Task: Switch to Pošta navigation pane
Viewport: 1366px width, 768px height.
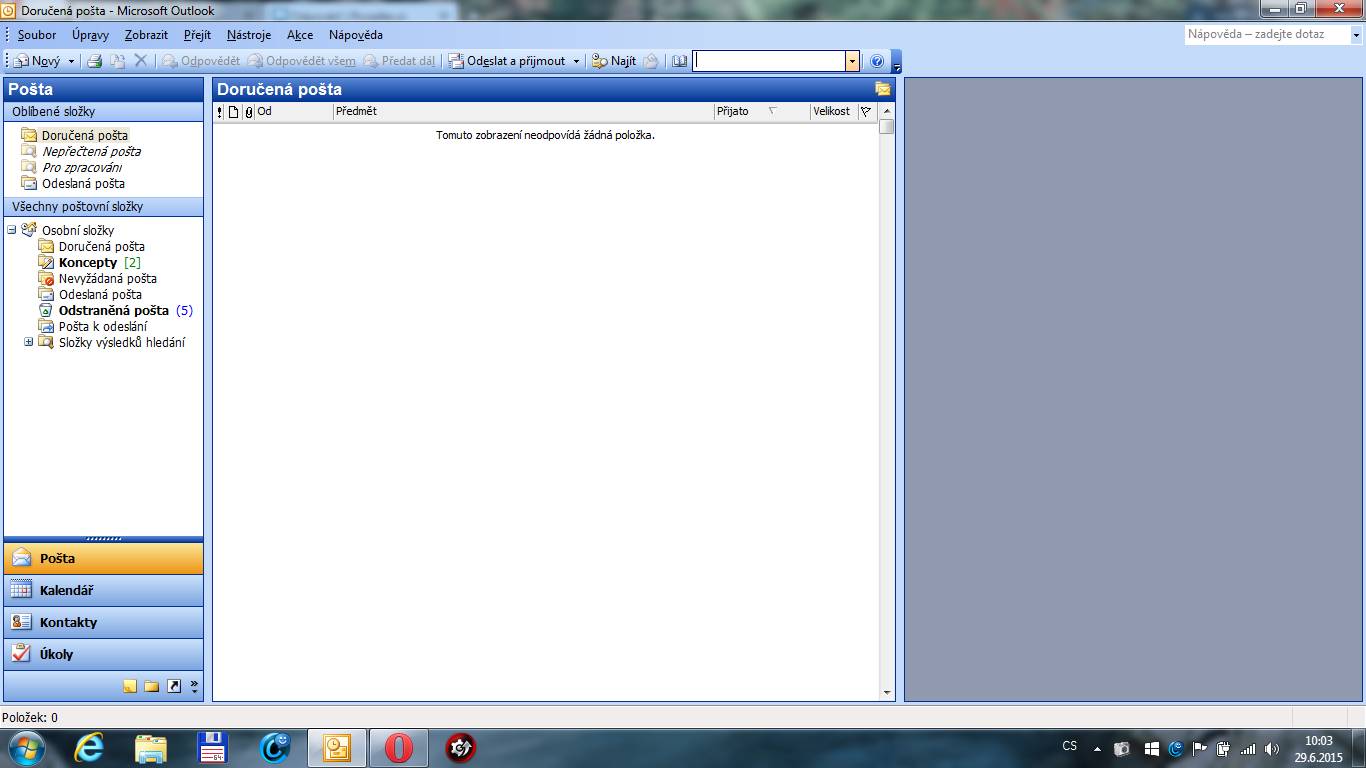Action: coord(103,558)
